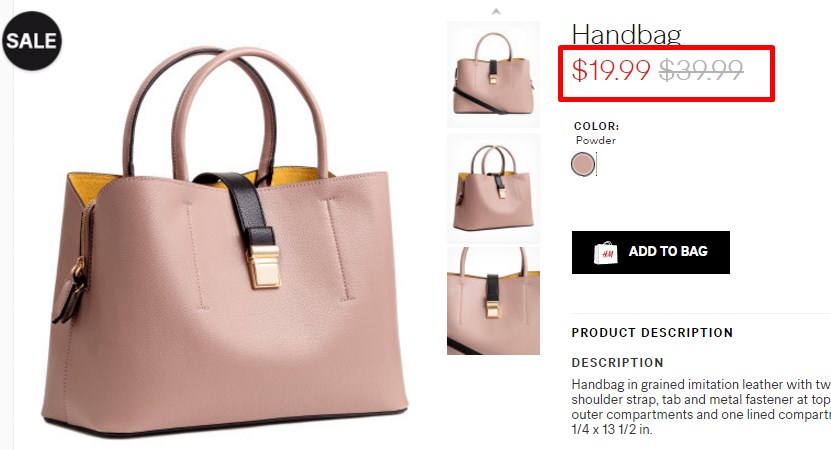Click the red $19.99 sale price

[x=611, y=70]
